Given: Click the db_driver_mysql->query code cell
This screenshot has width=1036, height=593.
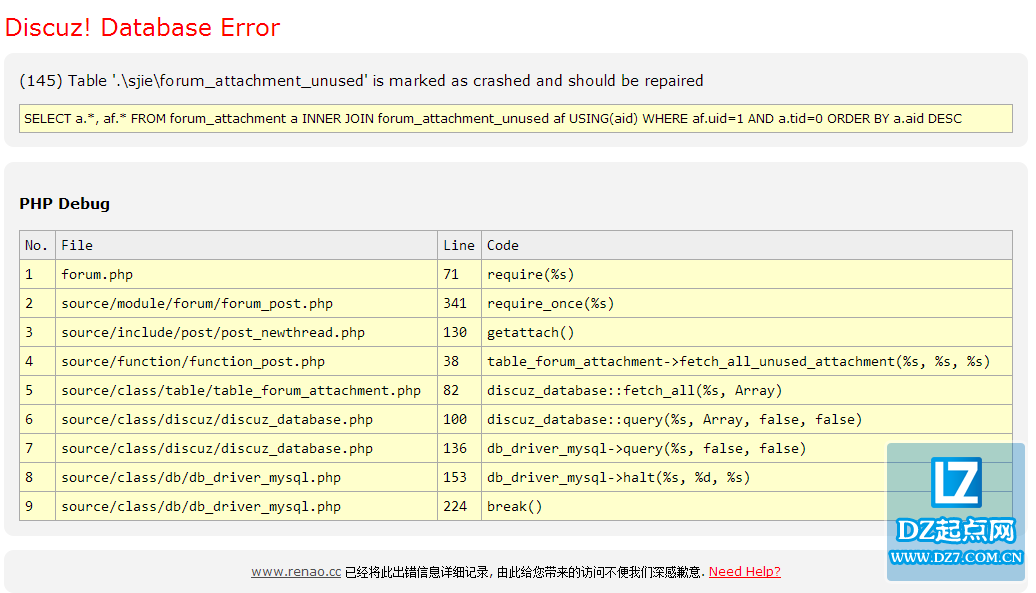Looking at the screenshot, I should (x=747, y=448).
